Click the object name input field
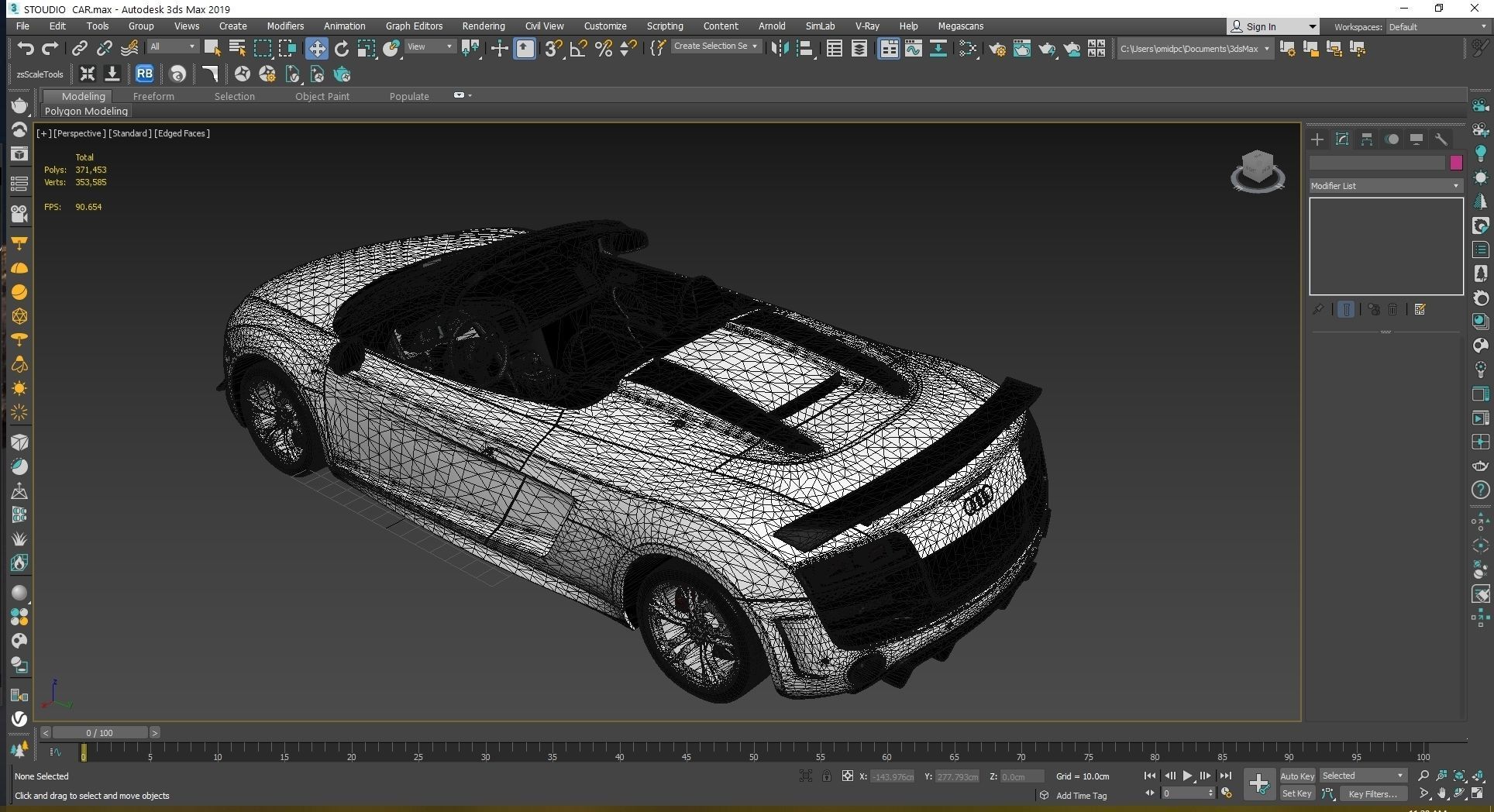 point(1377,163)
